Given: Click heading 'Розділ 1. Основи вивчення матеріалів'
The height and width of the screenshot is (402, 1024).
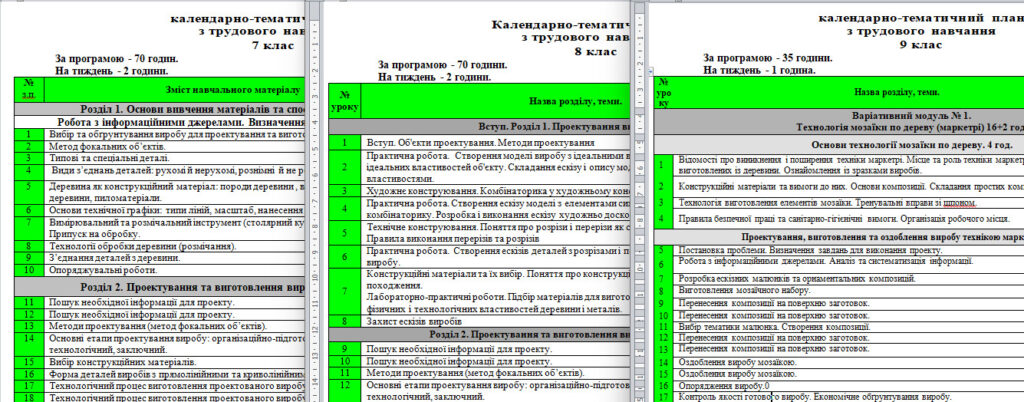Looking at the screenshot, I should (160, 109).
